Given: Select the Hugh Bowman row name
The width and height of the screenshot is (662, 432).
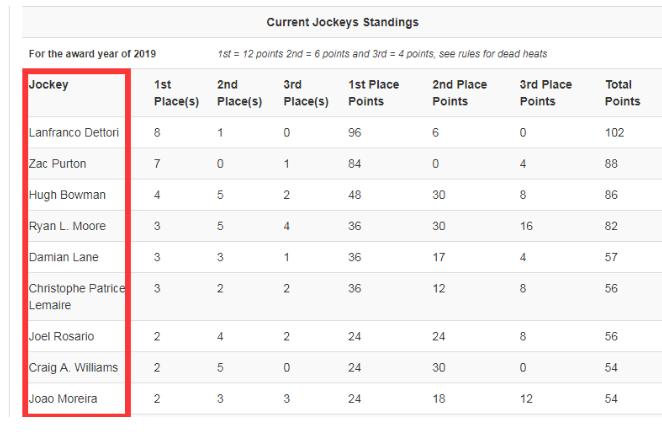Looking at the screenshot, I should pos(67,194).
